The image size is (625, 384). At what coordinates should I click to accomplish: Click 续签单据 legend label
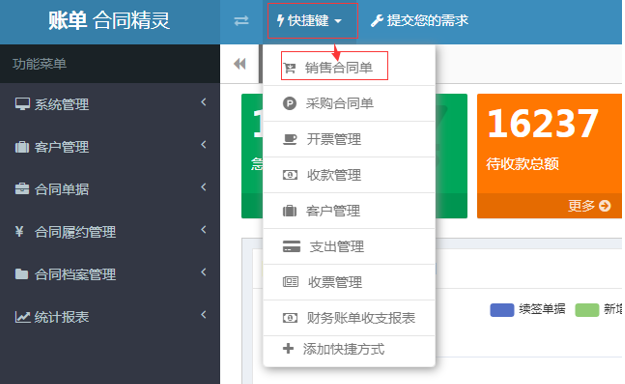(x=542, y=309)
